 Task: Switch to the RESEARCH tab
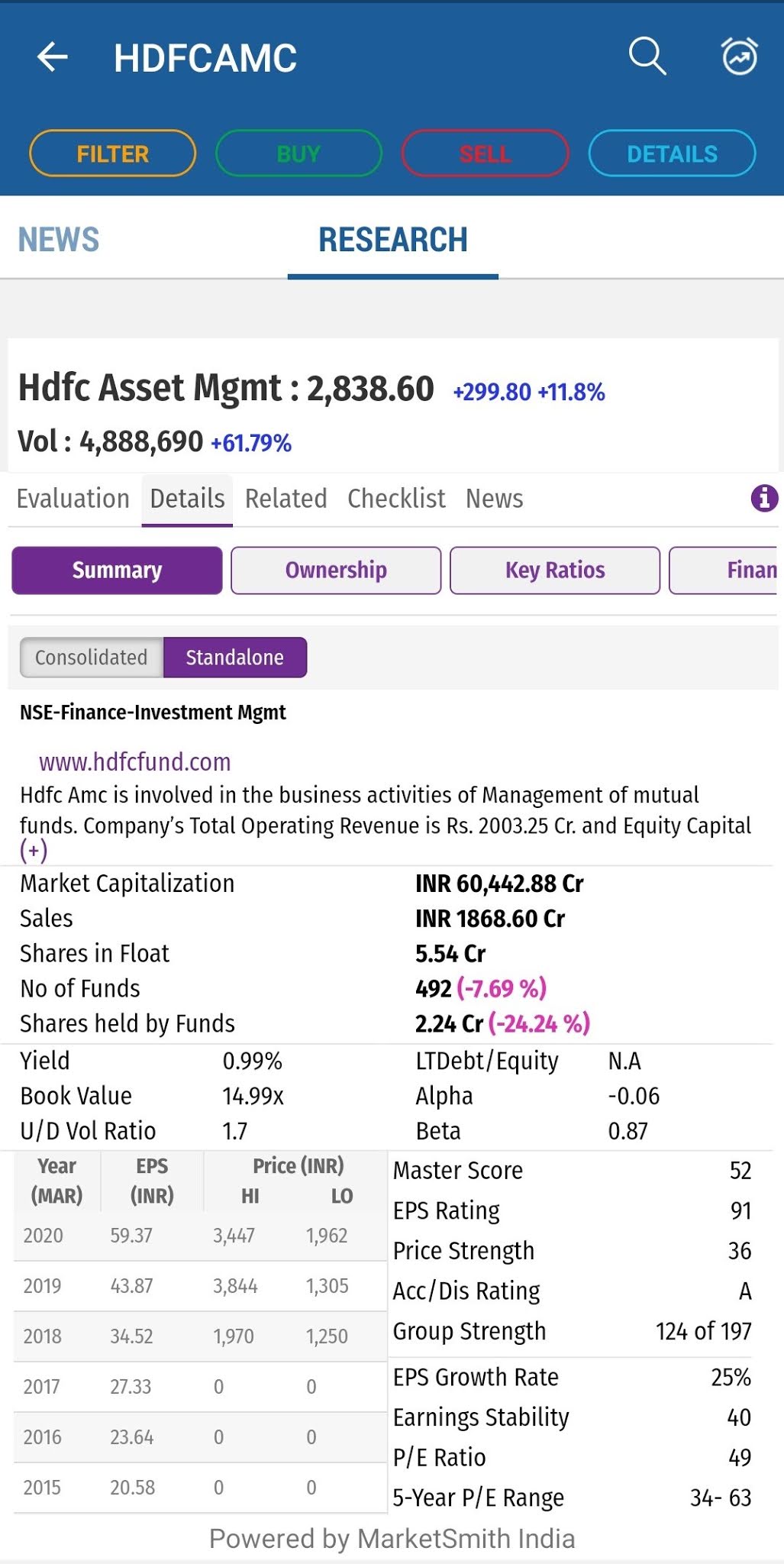click(x=393, y=240)
